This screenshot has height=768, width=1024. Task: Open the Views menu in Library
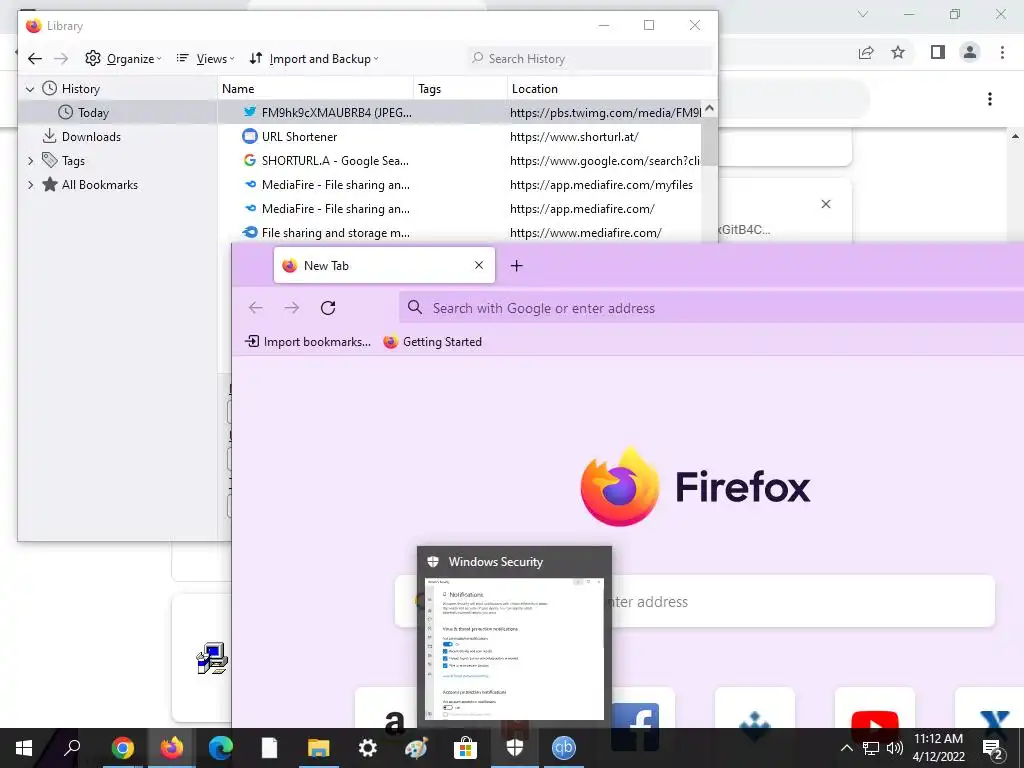(x=205, y=59)
